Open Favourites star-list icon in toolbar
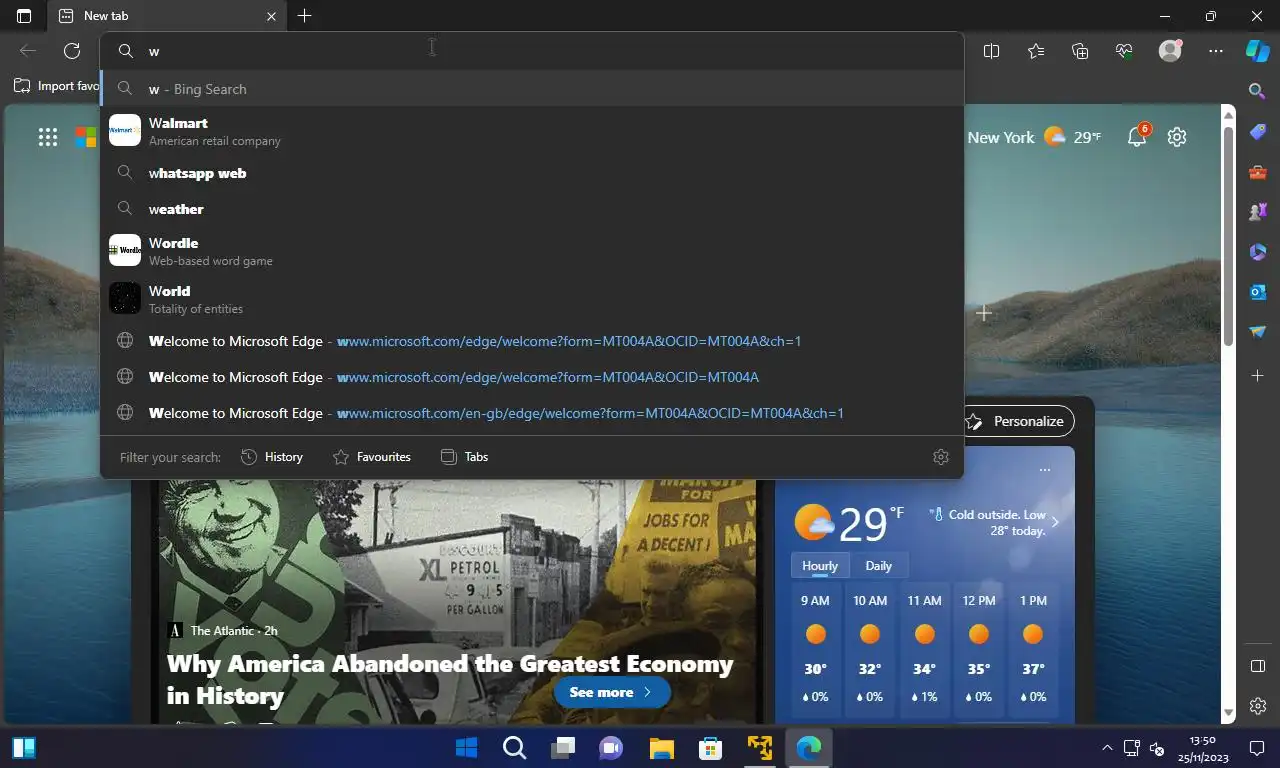 (x=1035, y=51)
